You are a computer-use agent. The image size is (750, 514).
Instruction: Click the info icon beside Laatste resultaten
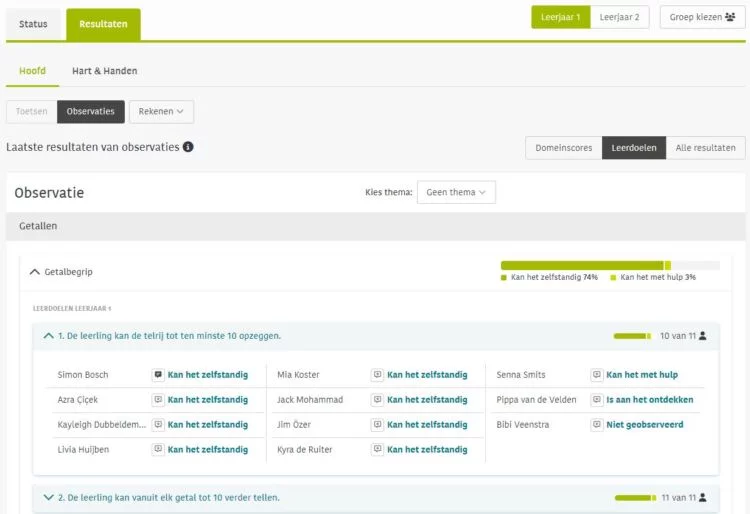pyautogui.click(x=188, y=147)
